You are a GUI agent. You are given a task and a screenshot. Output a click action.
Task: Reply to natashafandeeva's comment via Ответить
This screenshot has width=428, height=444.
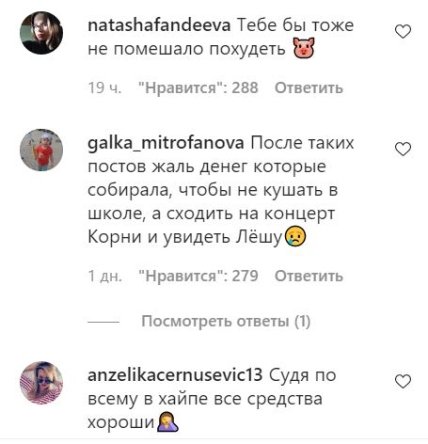[309, 88]
